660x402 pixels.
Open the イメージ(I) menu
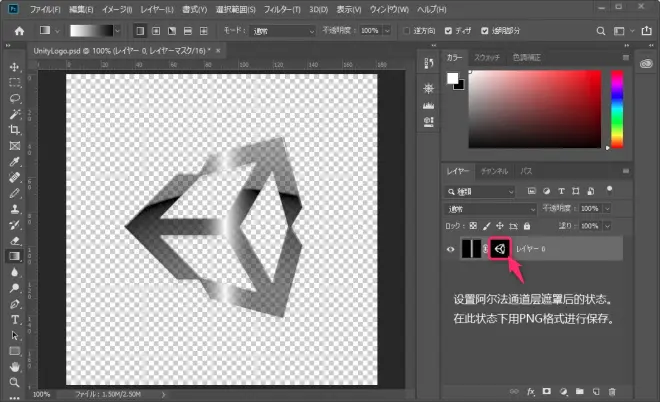117,9
